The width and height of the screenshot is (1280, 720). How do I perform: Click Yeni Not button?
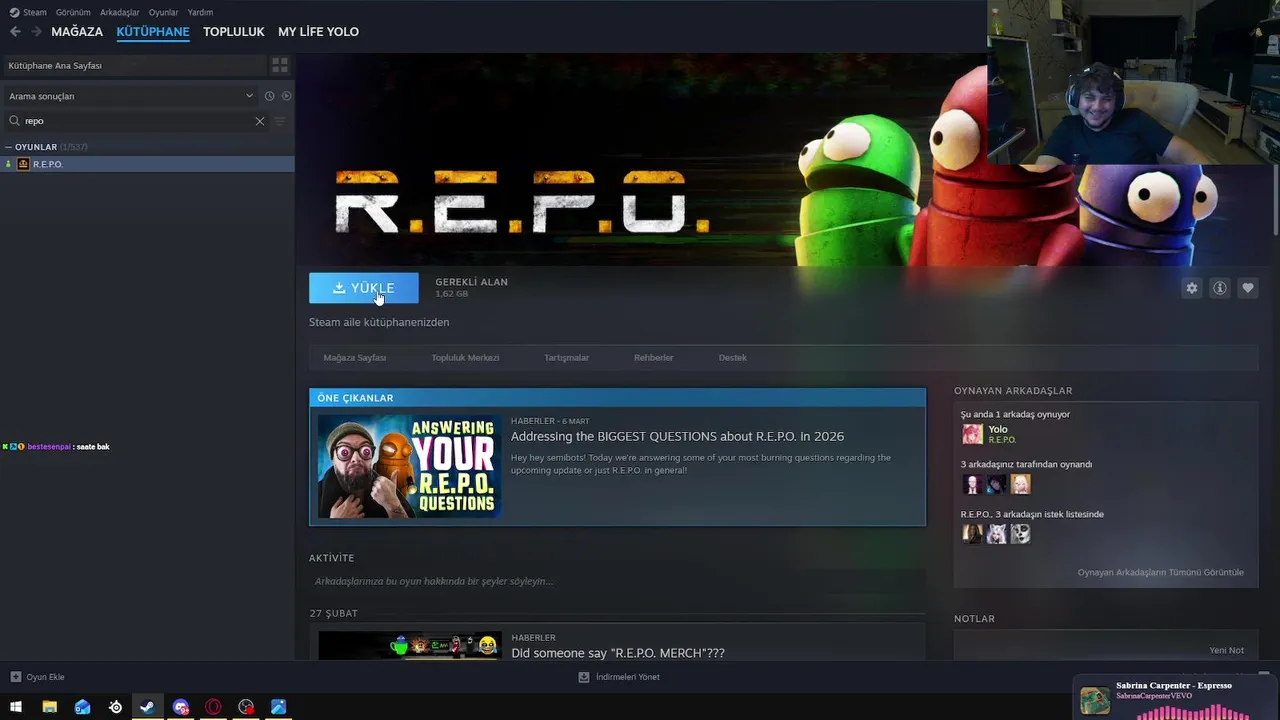(x=1226, y=650)
